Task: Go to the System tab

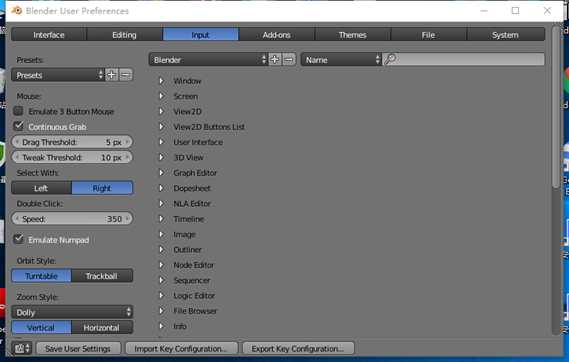Action: click(x=505, y=35)
